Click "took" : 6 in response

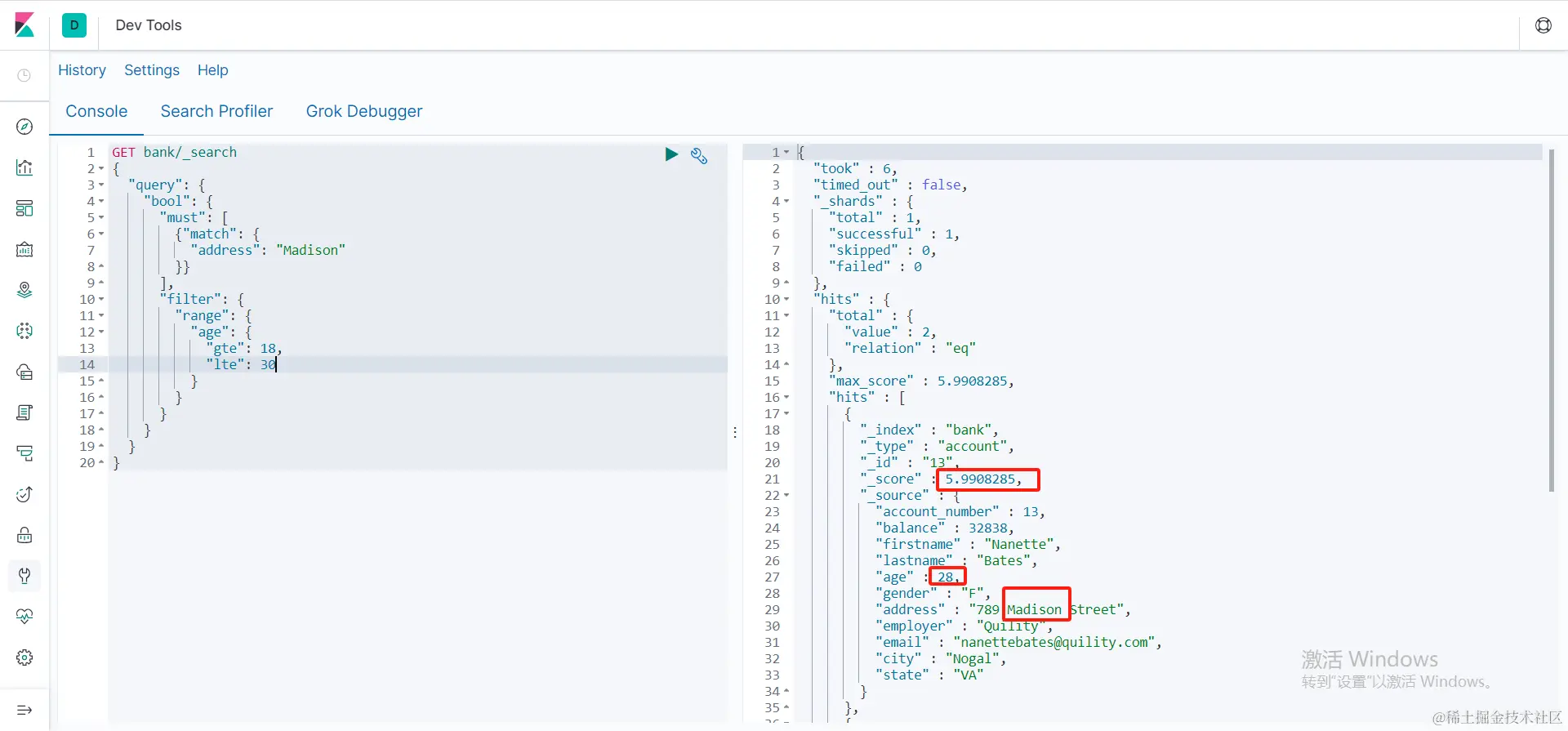click(x=855, y=168)
